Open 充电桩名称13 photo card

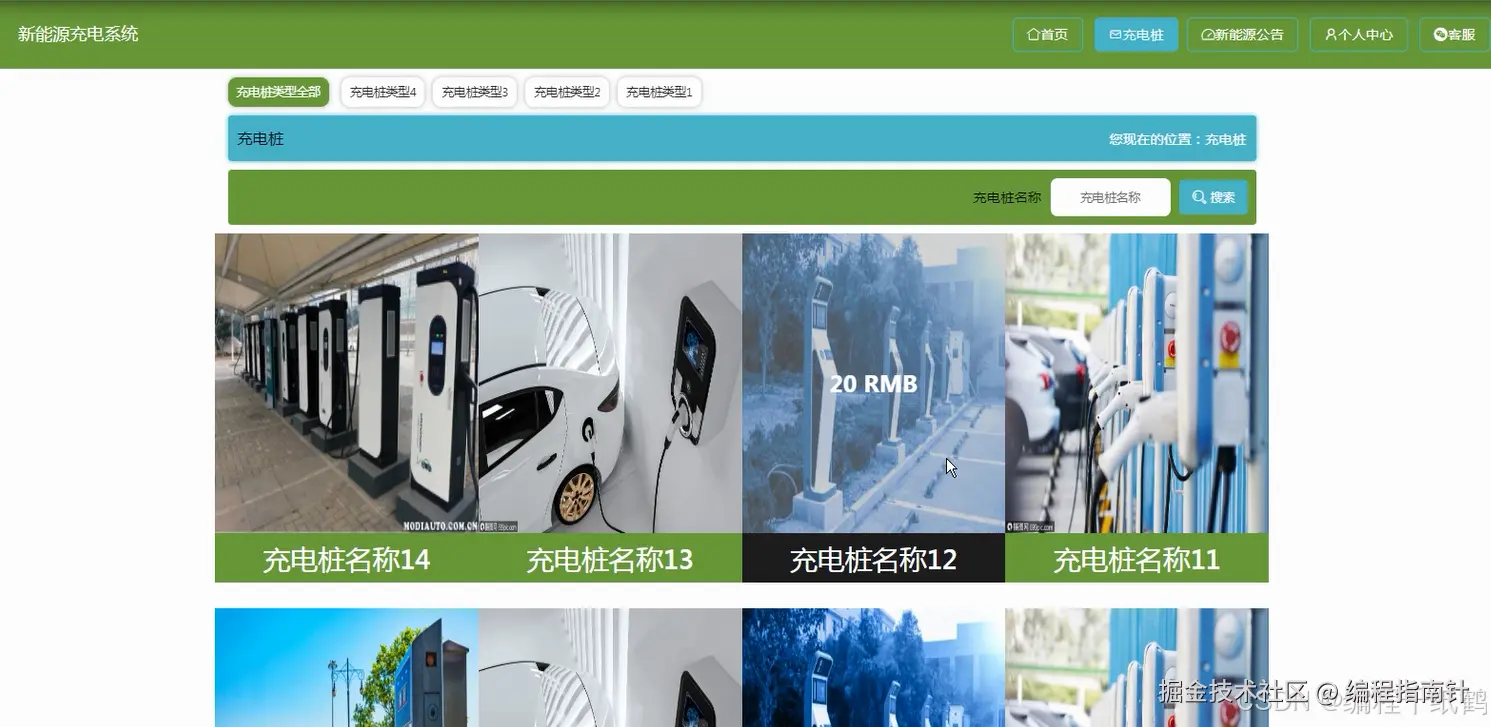[x=610, y=383]
